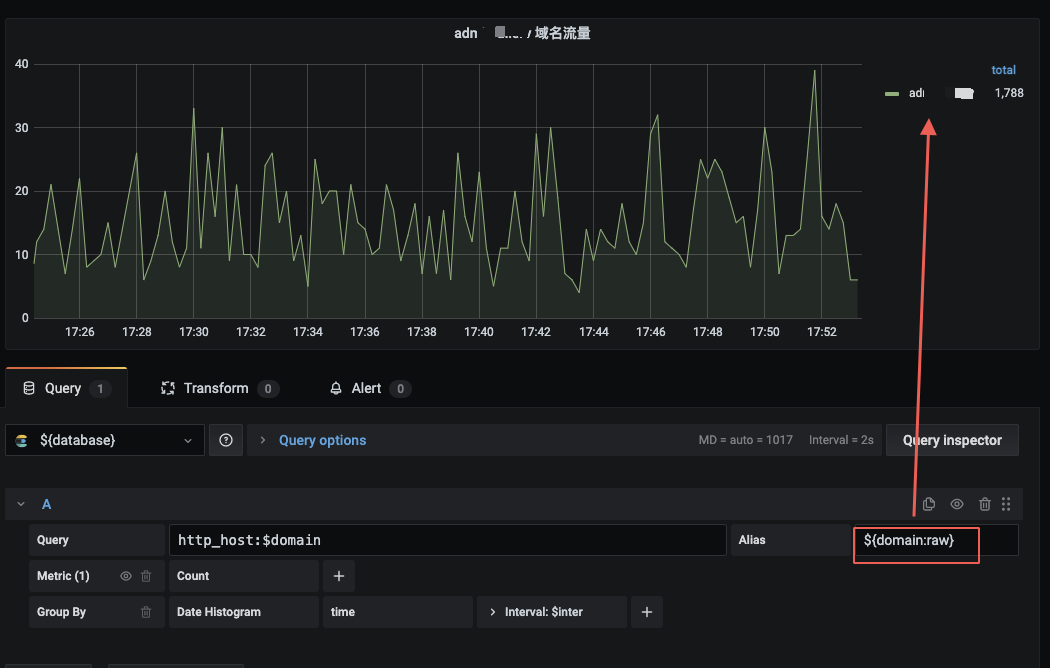Remove the Count metric via its trash icon
This screenshot has width=1050, height=668.
click(145, 575)
